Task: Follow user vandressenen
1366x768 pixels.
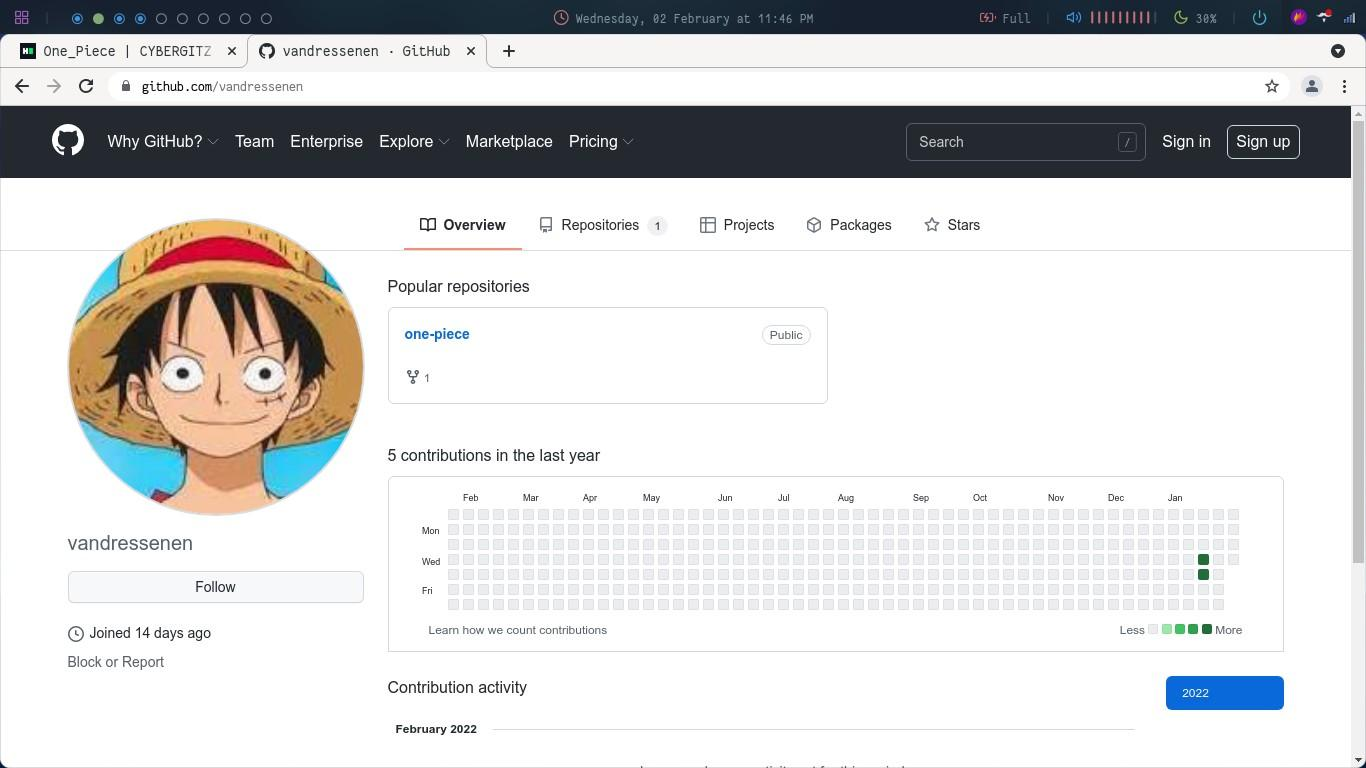Action: click(x=215, y=587)
